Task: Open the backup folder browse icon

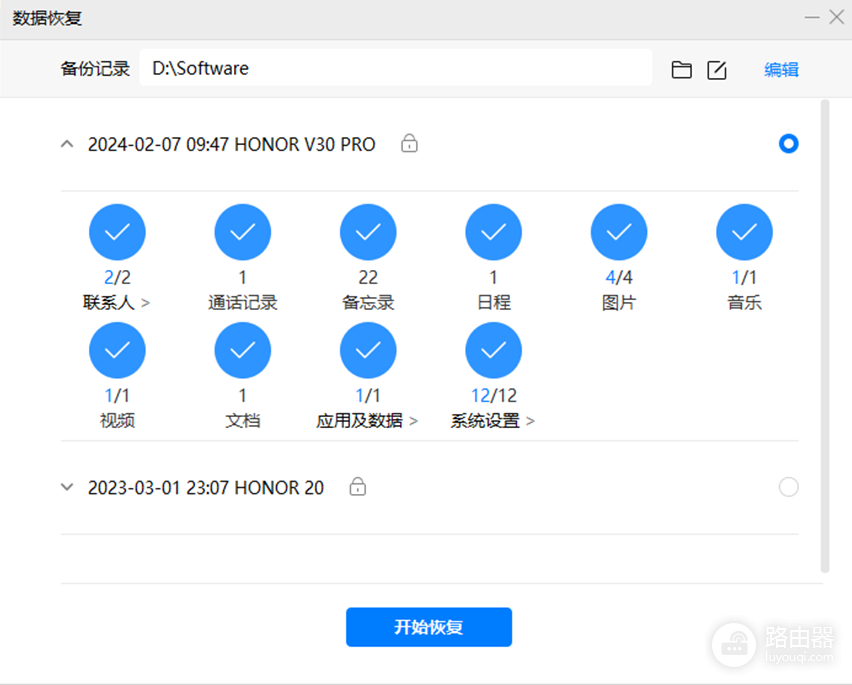Action: 681,70
